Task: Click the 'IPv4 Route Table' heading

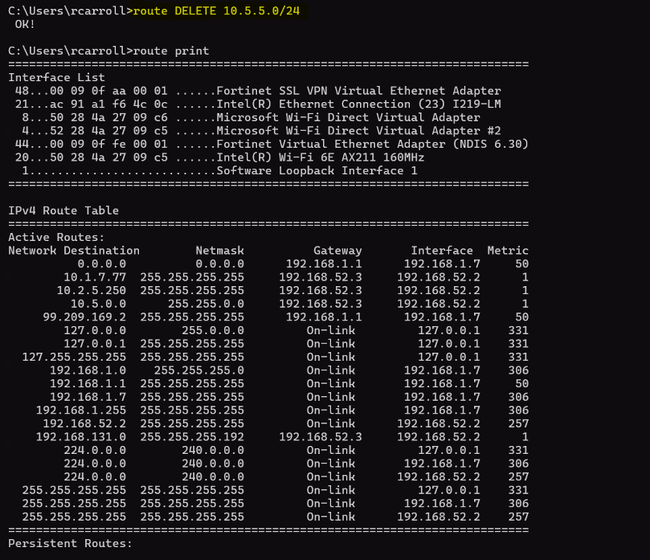Action: point(63,211)
